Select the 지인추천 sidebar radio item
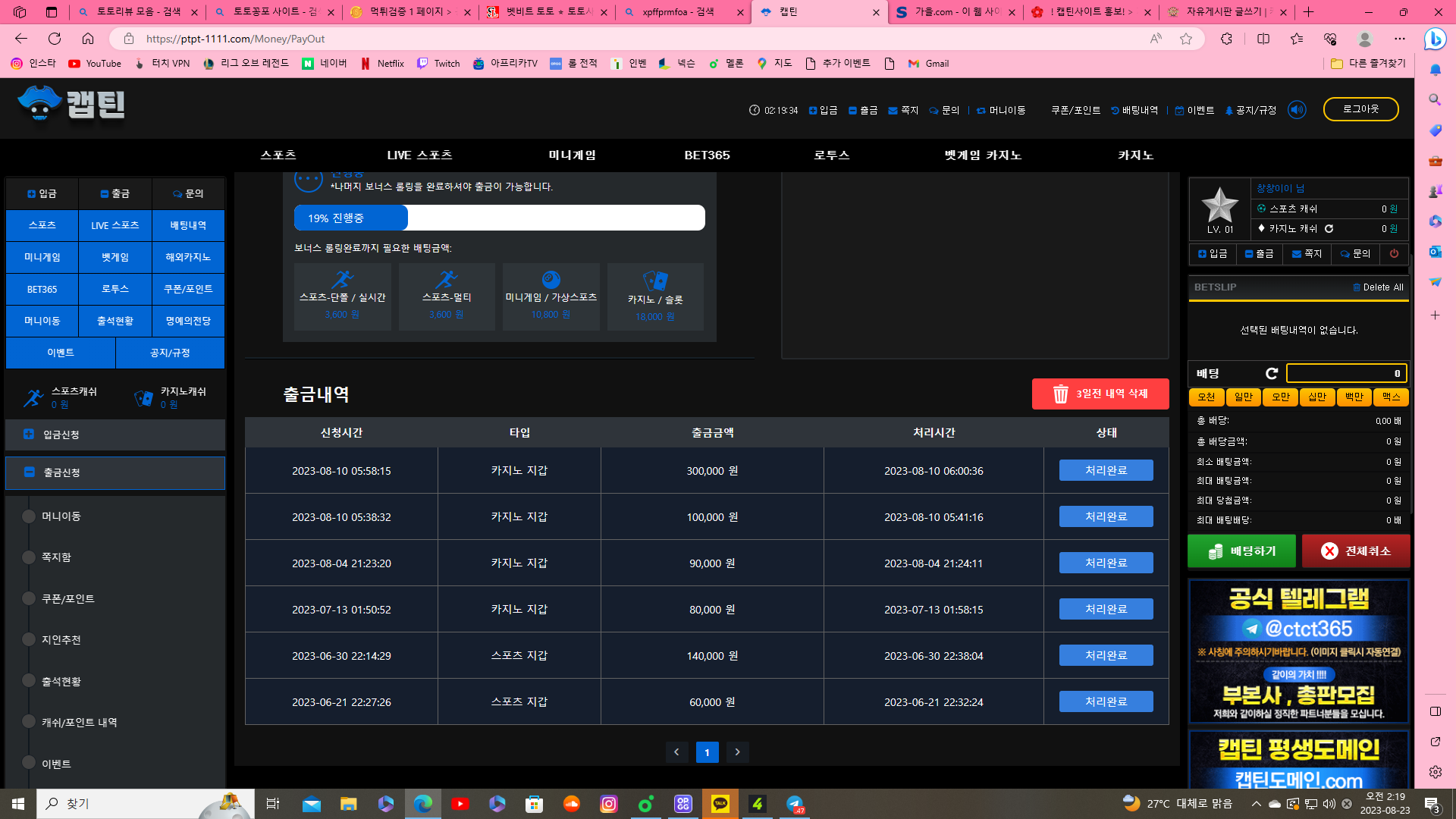Image resolution: width=1456 pixels, height=819 pixels. point(29,640)
